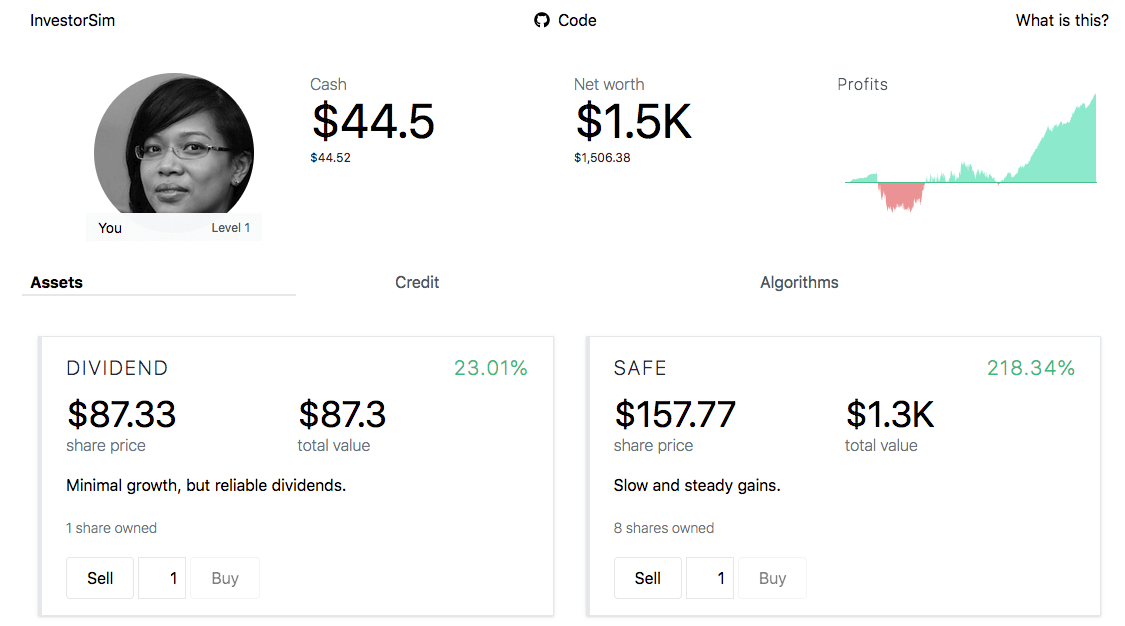Click the Code link in the header
This screenshot has height=626, width=1125.
(x=578, y=19)
